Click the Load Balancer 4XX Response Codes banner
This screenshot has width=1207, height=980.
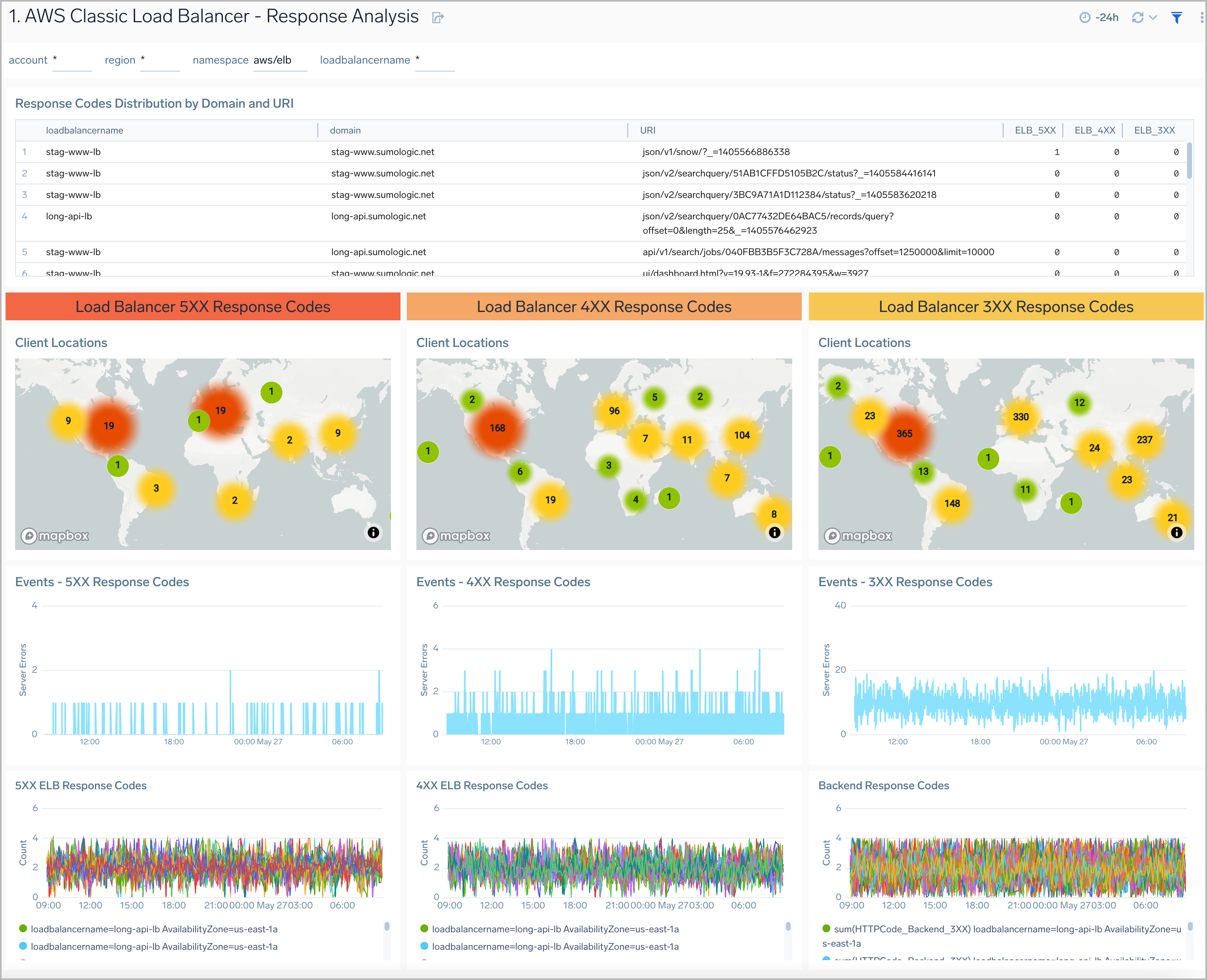604,306
